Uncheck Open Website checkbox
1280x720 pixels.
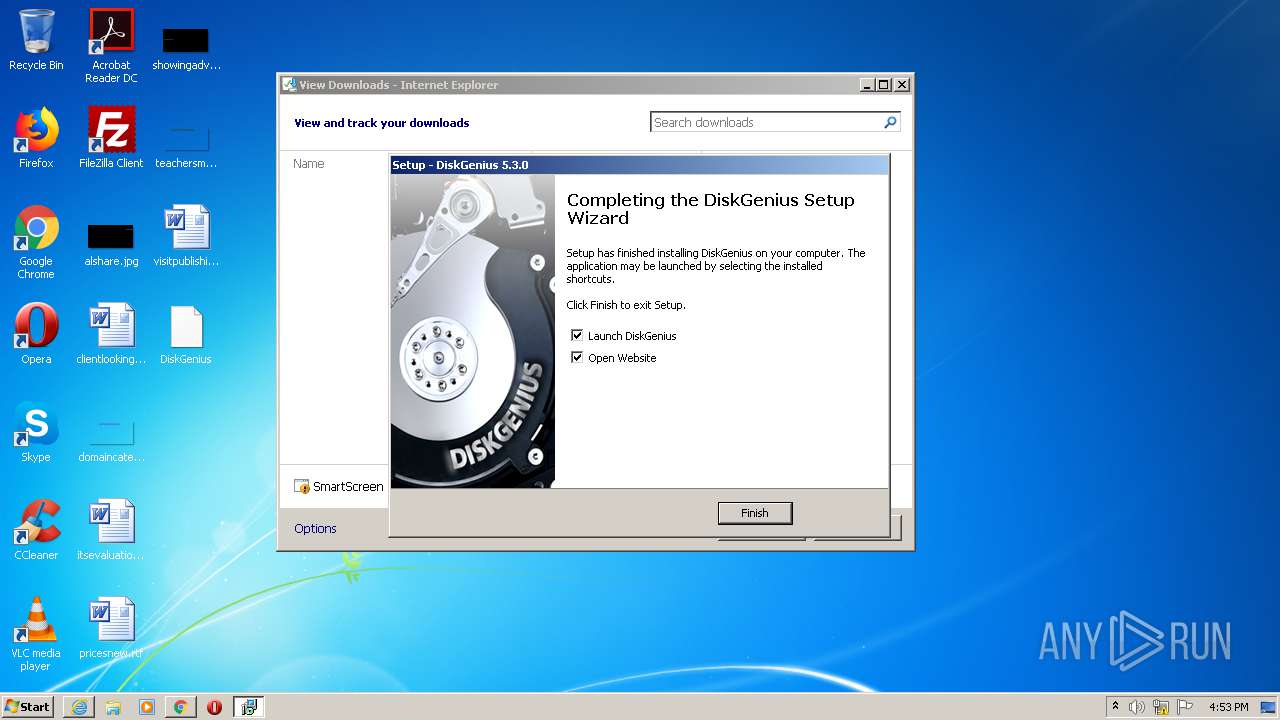[577, 357]
